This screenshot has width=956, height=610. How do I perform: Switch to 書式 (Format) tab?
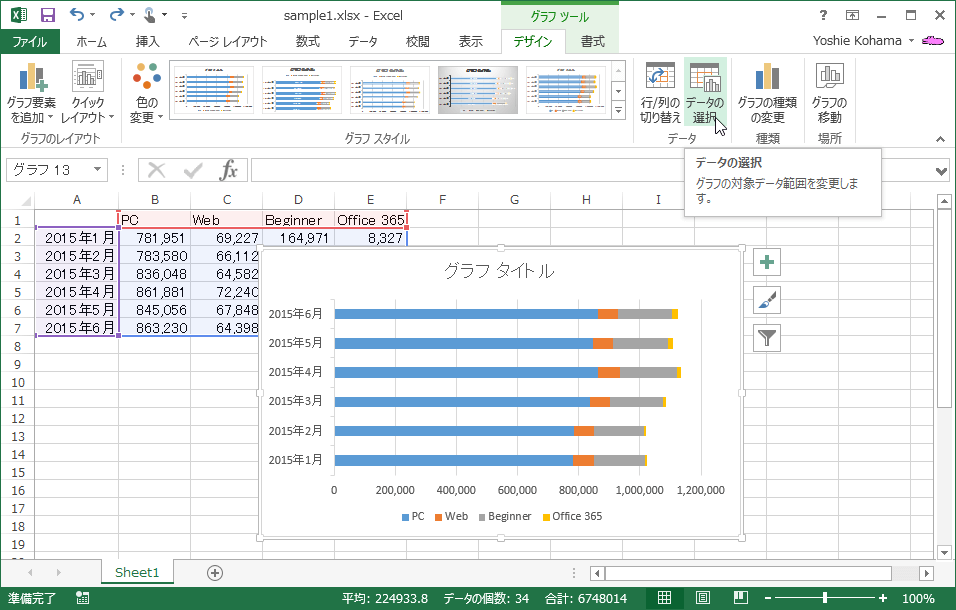pyautogui.click(x=593, y=41)
